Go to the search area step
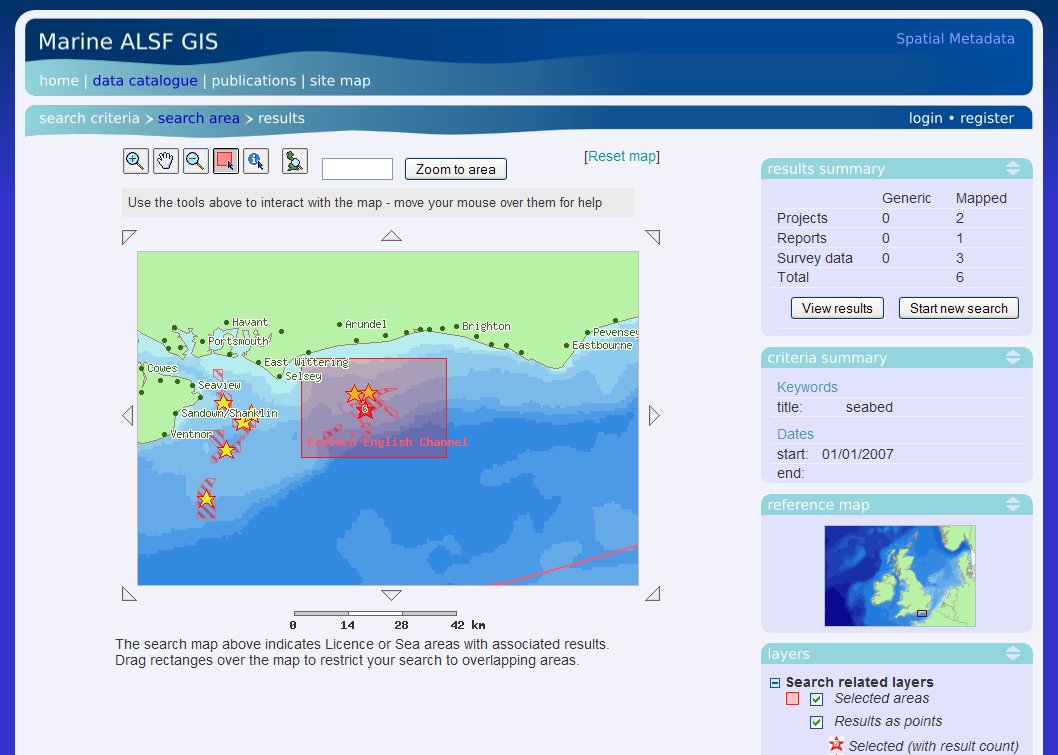The image size is (1058, 755). coord(198,118)
